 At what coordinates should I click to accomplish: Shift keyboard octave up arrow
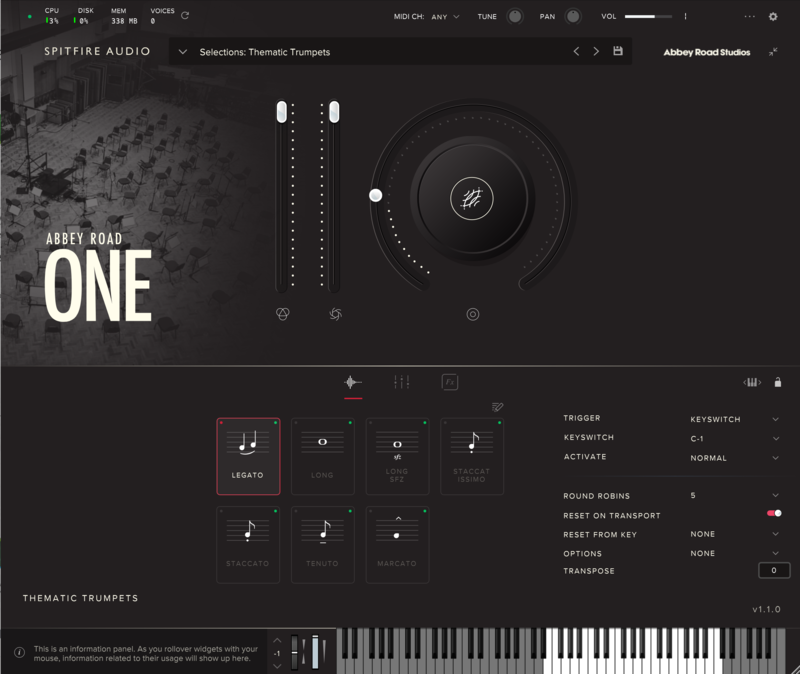[277, 640]
